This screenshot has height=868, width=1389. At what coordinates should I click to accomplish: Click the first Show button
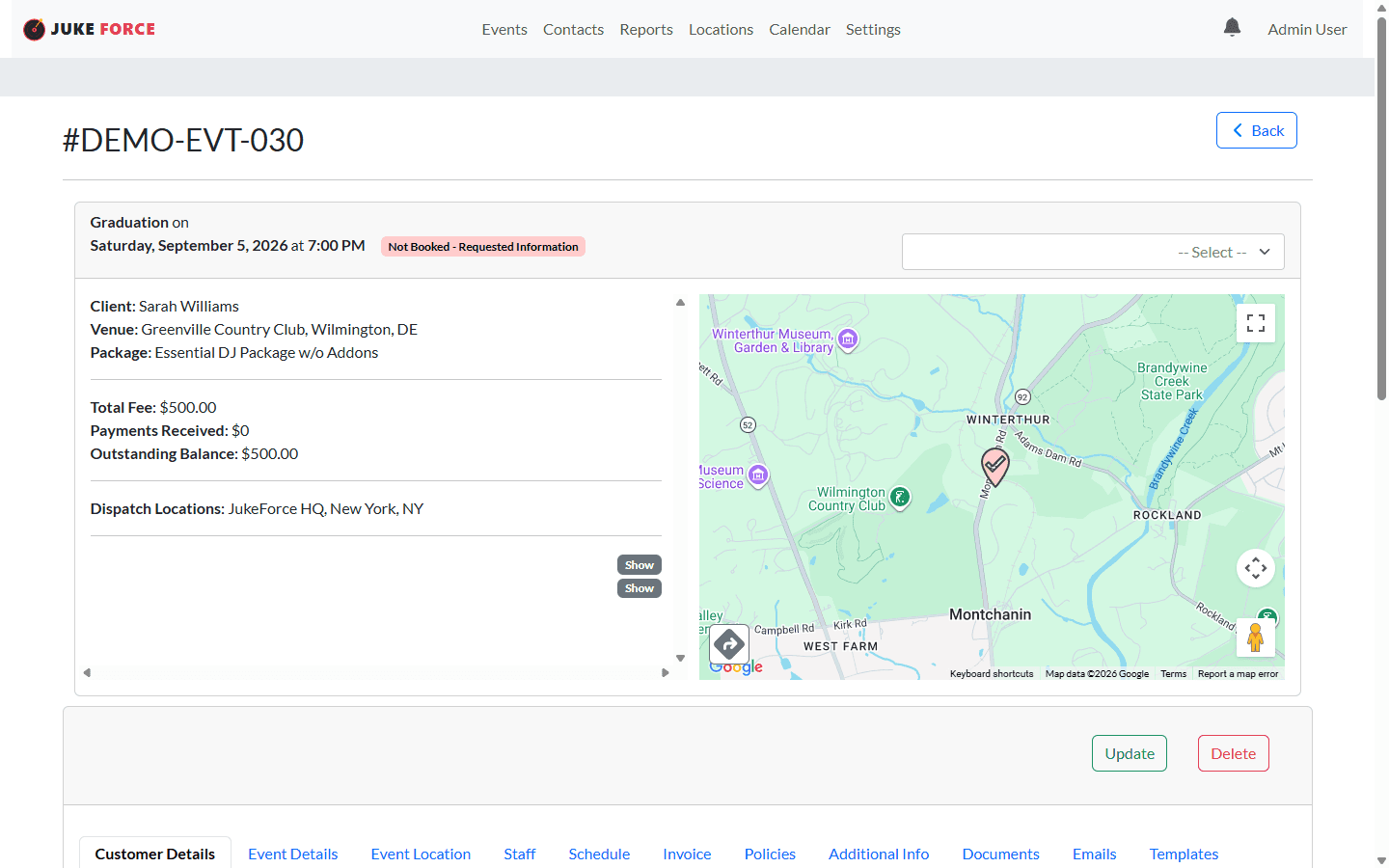click(639, 565)
